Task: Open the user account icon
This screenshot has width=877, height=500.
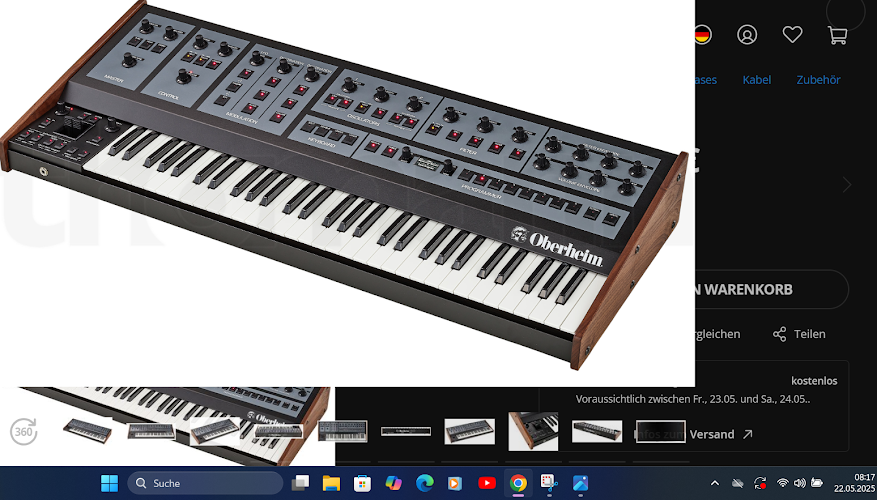Action: tap(747, 35)
